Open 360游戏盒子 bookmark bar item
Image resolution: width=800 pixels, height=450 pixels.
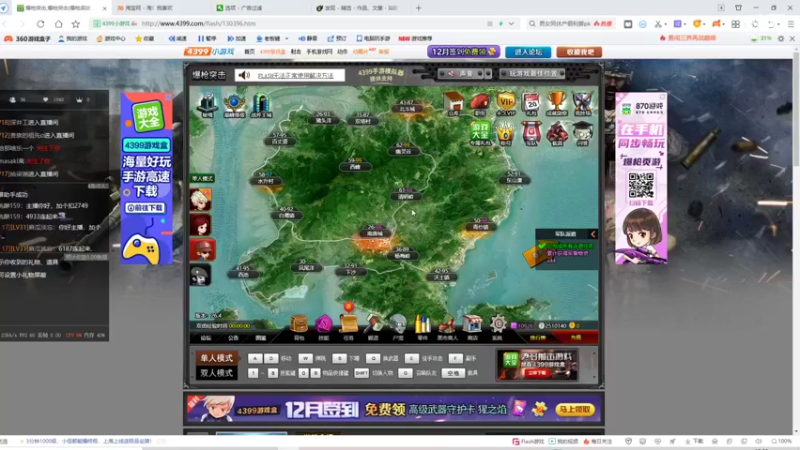[28, 38]
